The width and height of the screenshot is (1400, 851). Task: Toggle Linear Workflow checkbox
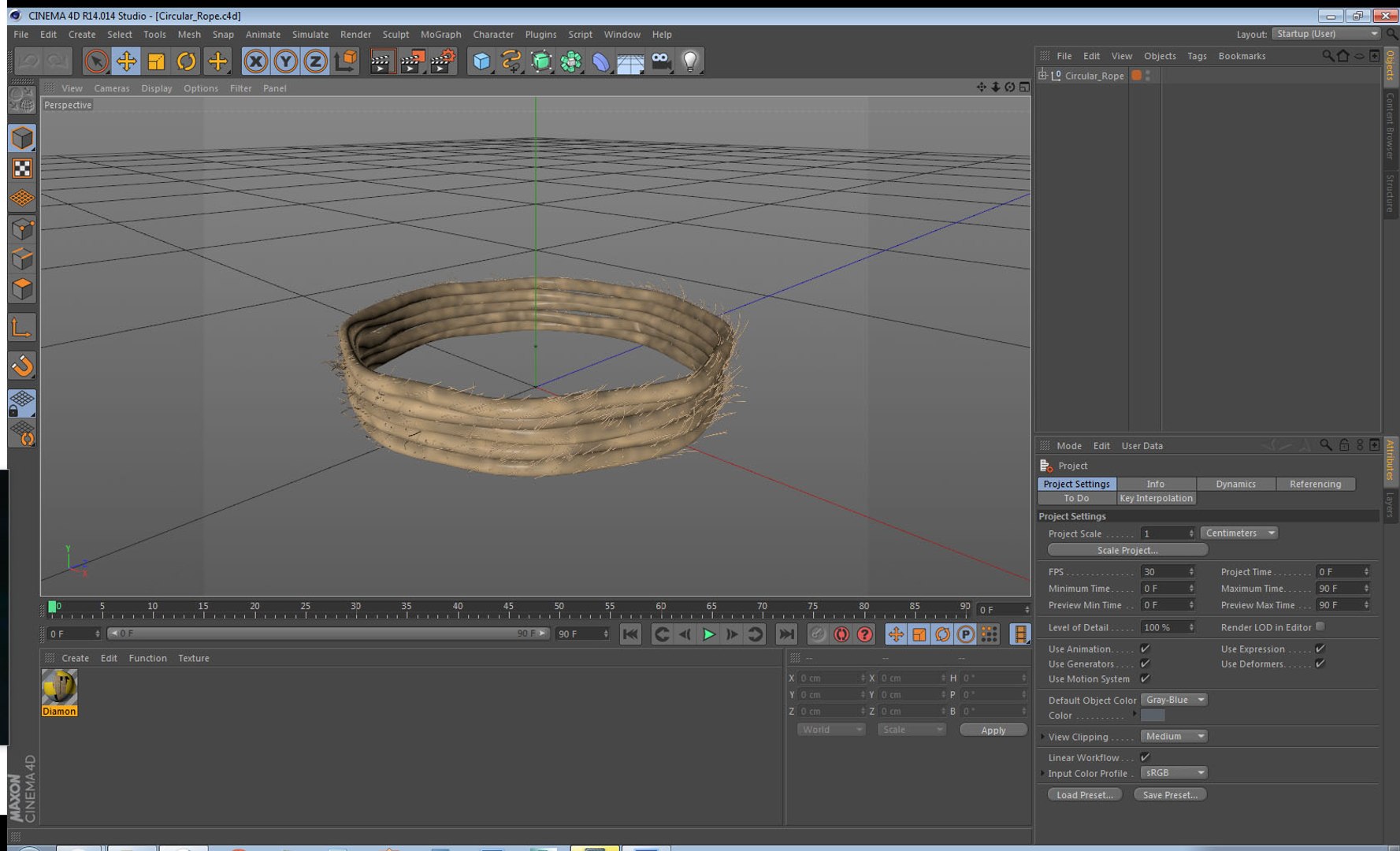click(x=1145, y=757)
